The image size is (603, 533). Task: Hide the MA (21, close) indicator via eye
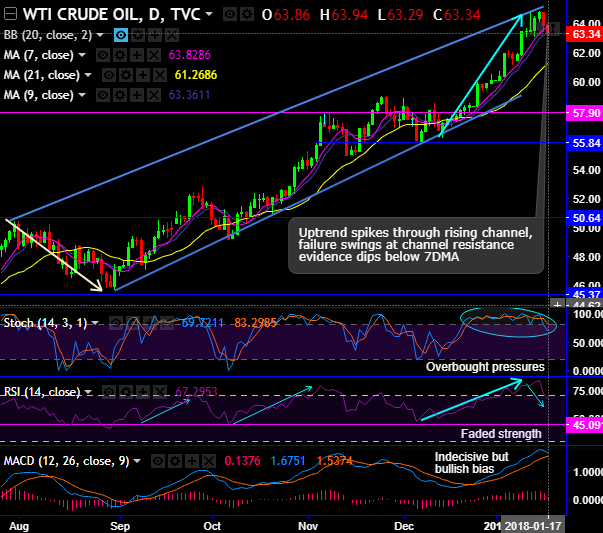click(109, 75)
